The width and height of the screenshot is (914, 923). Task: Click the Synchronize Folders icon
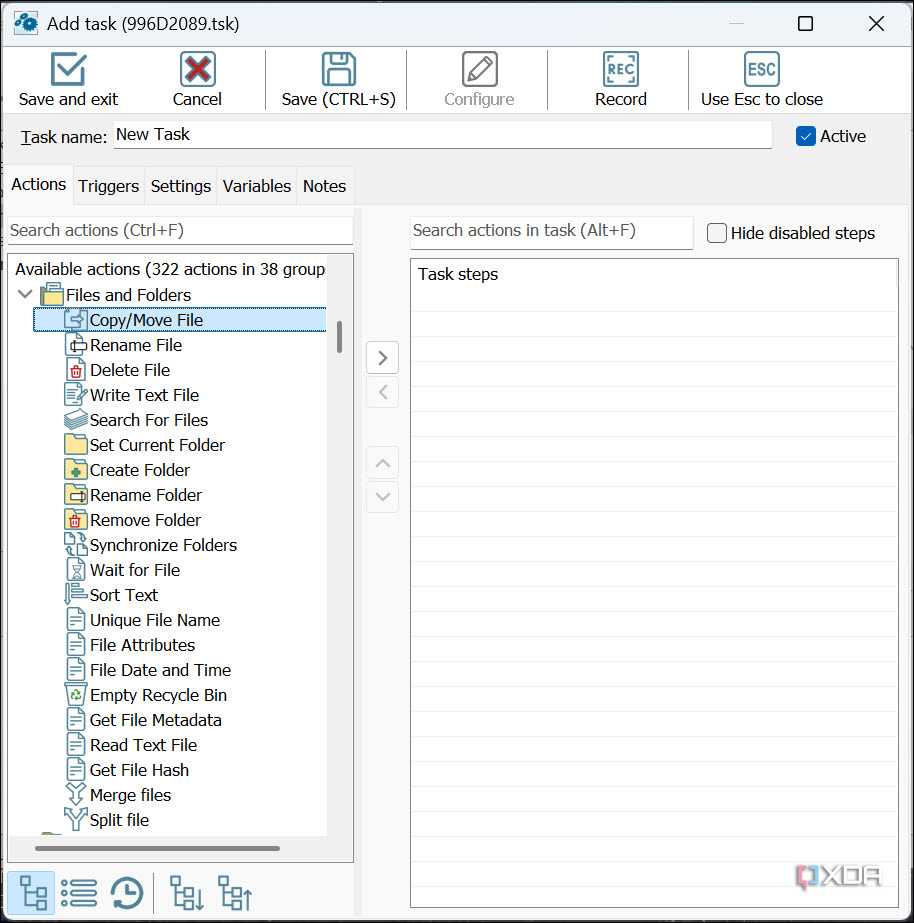[x=75, y=544]
